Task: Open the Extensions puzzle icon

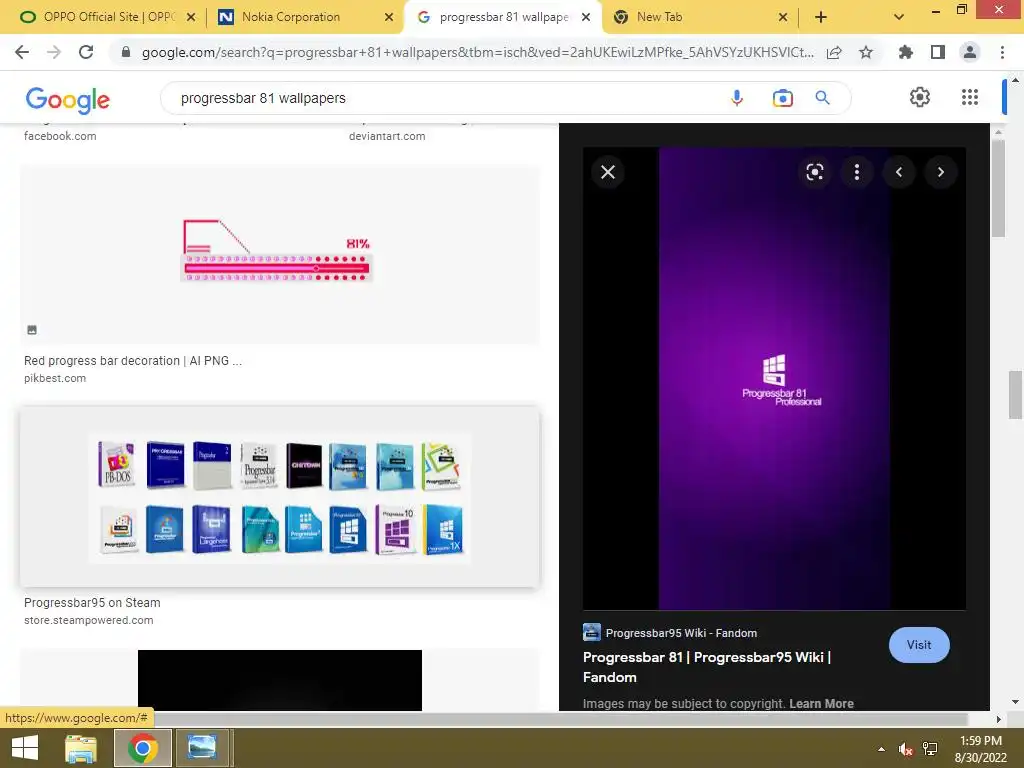Action: pyautogui.click(x=905, y=52)
